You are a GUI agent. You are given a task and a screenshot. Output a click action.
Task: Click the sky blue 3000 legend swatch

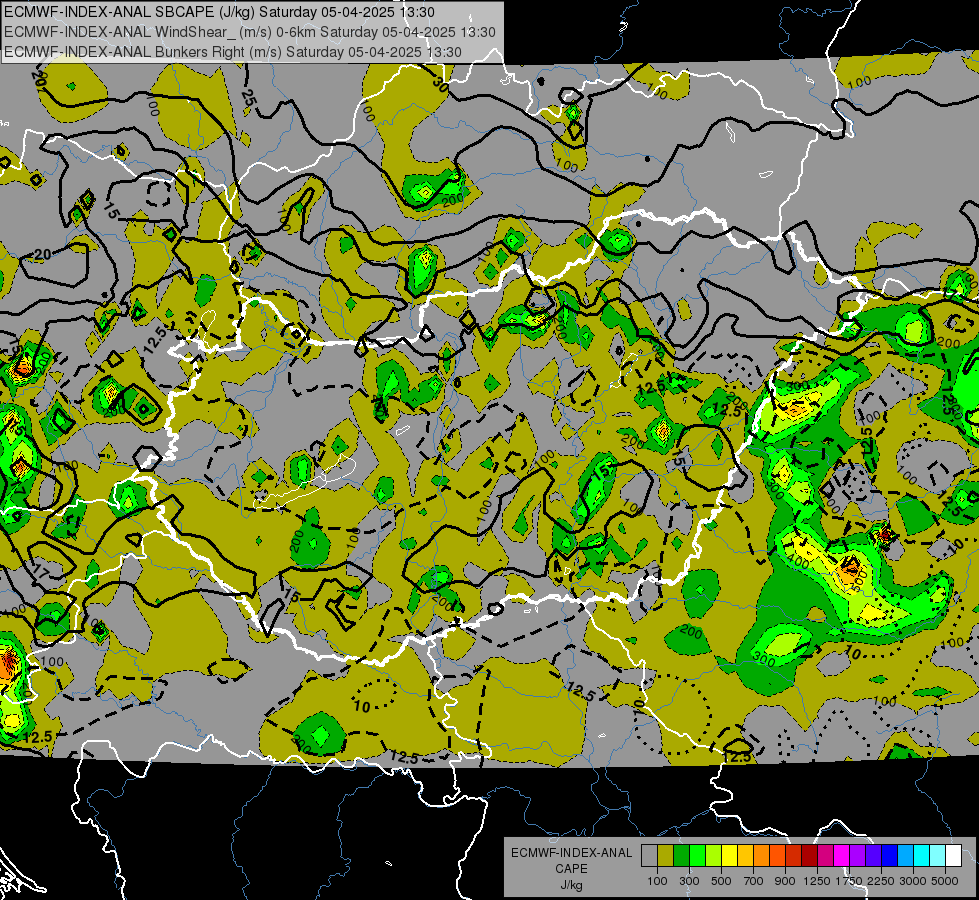pyautogui.click(x=905, y=856)
